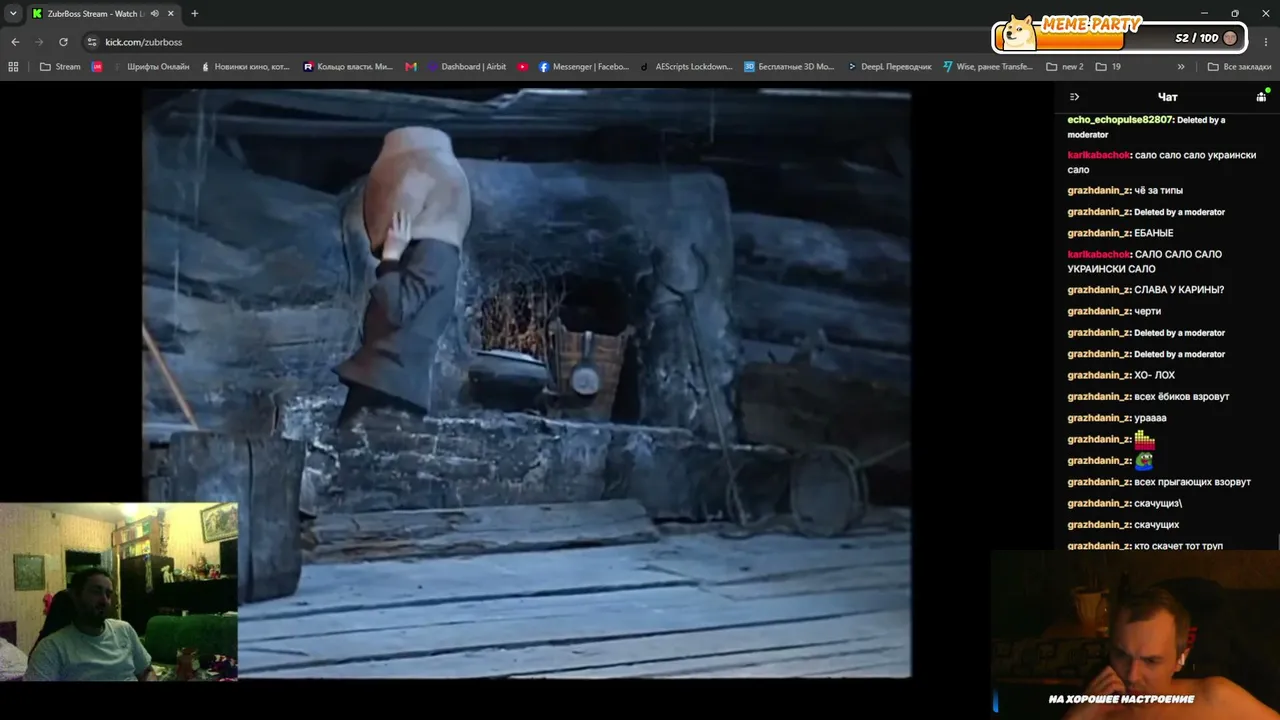Open the 19 bookmarks folder
This screenshot has height=720, width=1280.
(x=1108, y=67)
